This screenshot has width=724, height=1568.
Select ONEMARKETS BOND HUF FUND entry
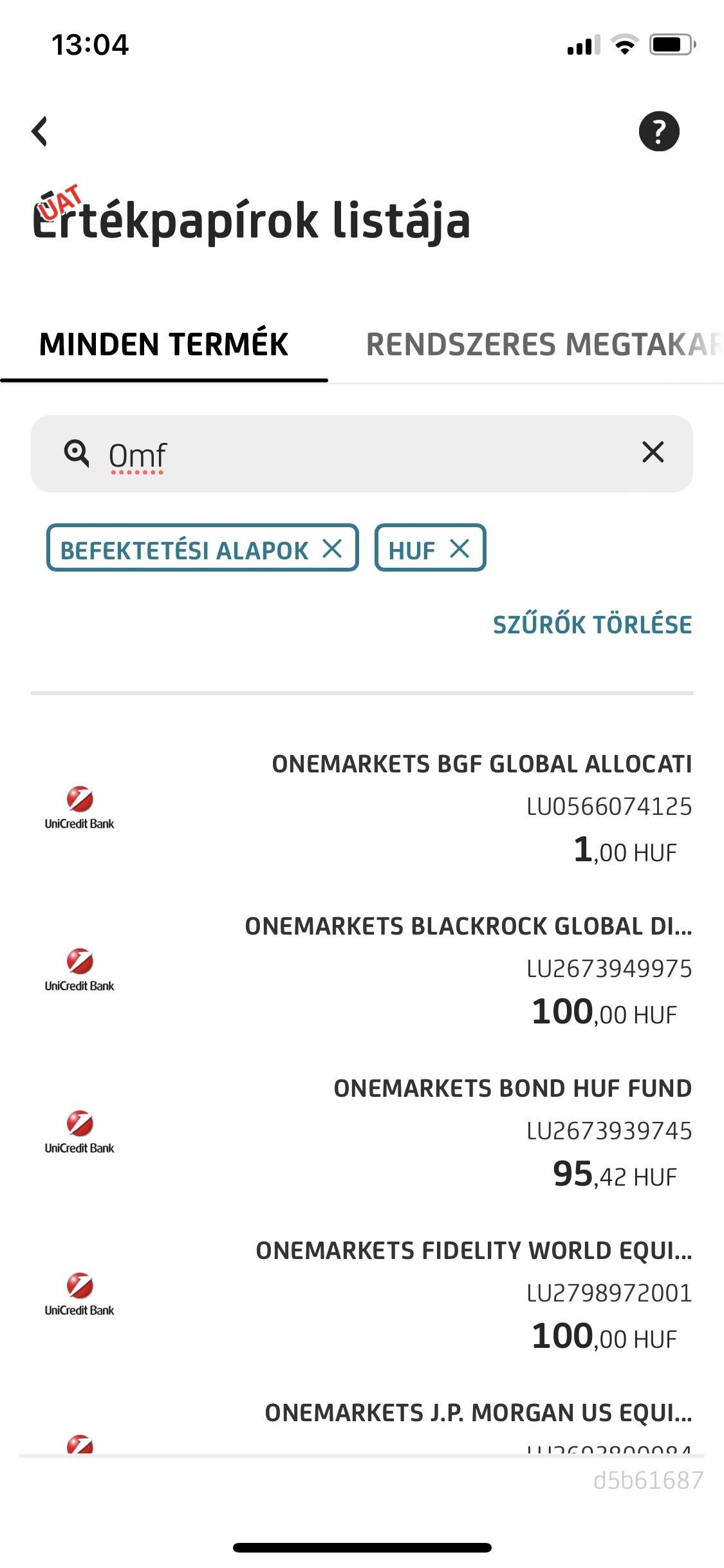[512, 1088]
